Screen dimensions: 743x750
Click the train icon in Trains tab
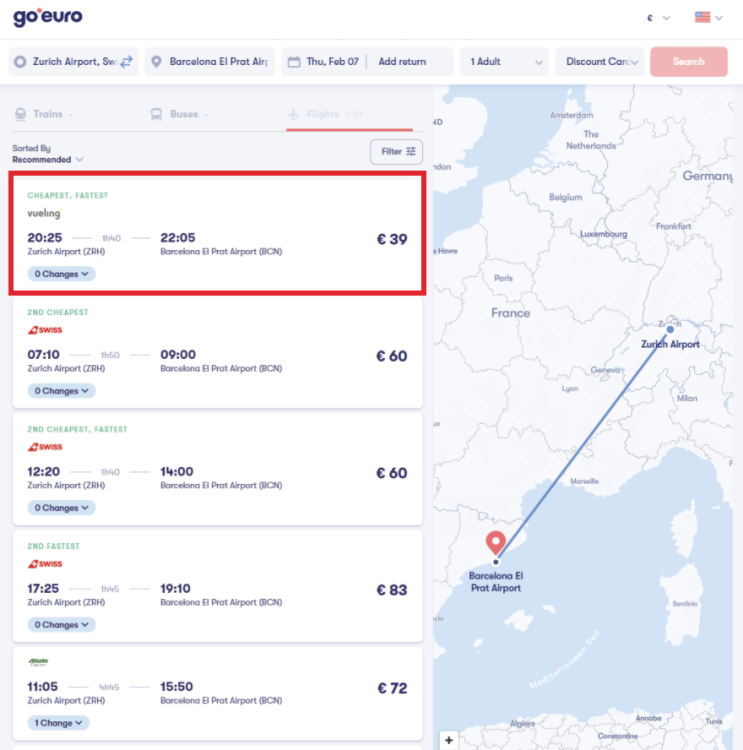click(x=21, y=114)
